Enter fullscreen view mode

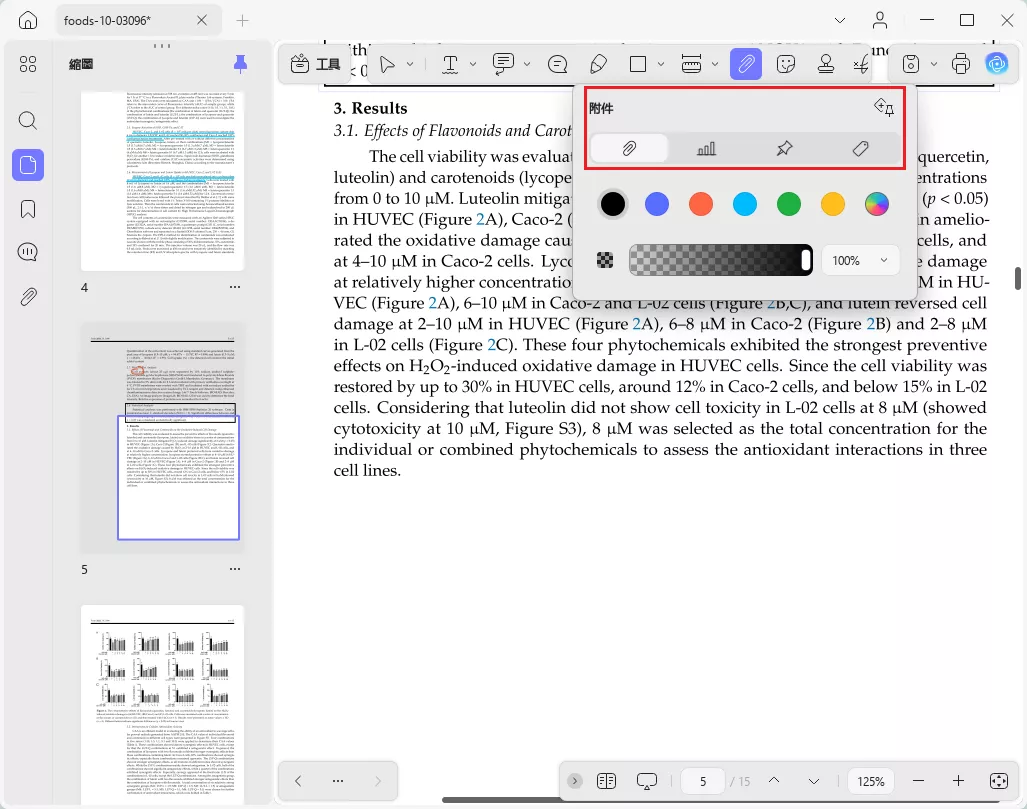(999, 781)
